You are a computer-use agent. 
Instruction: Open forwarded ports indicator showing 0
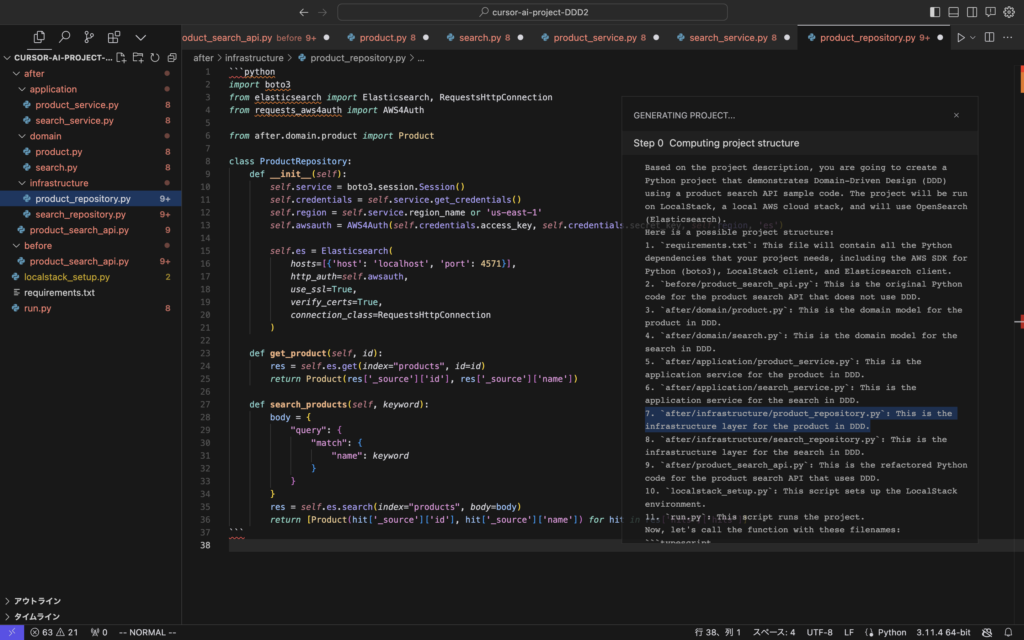tap(99, 632)
